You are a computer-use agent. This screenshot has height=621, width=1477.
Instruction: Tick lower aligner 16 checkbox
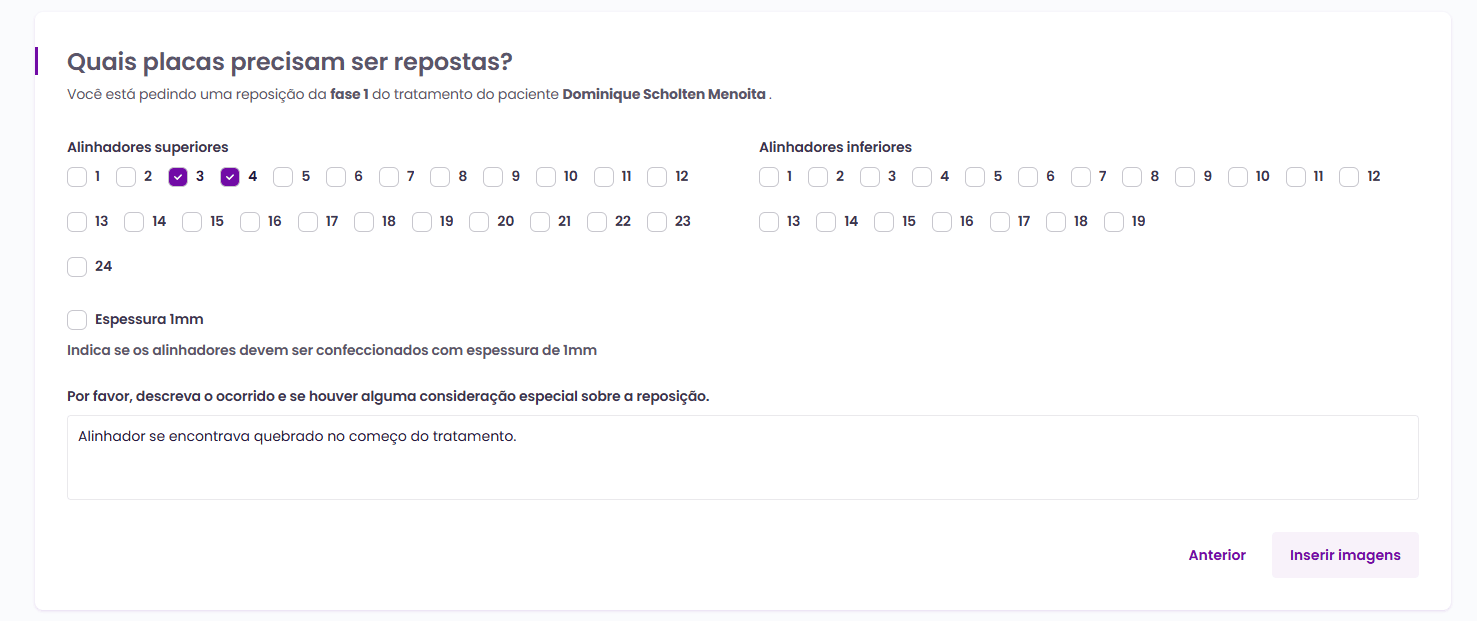(942, 222)
